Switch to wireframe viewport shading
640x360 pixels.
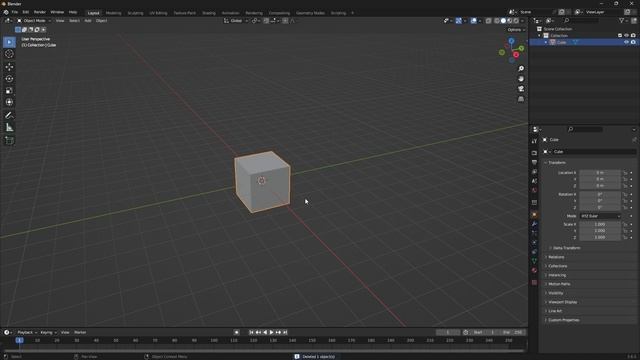(x=497, y=21)
